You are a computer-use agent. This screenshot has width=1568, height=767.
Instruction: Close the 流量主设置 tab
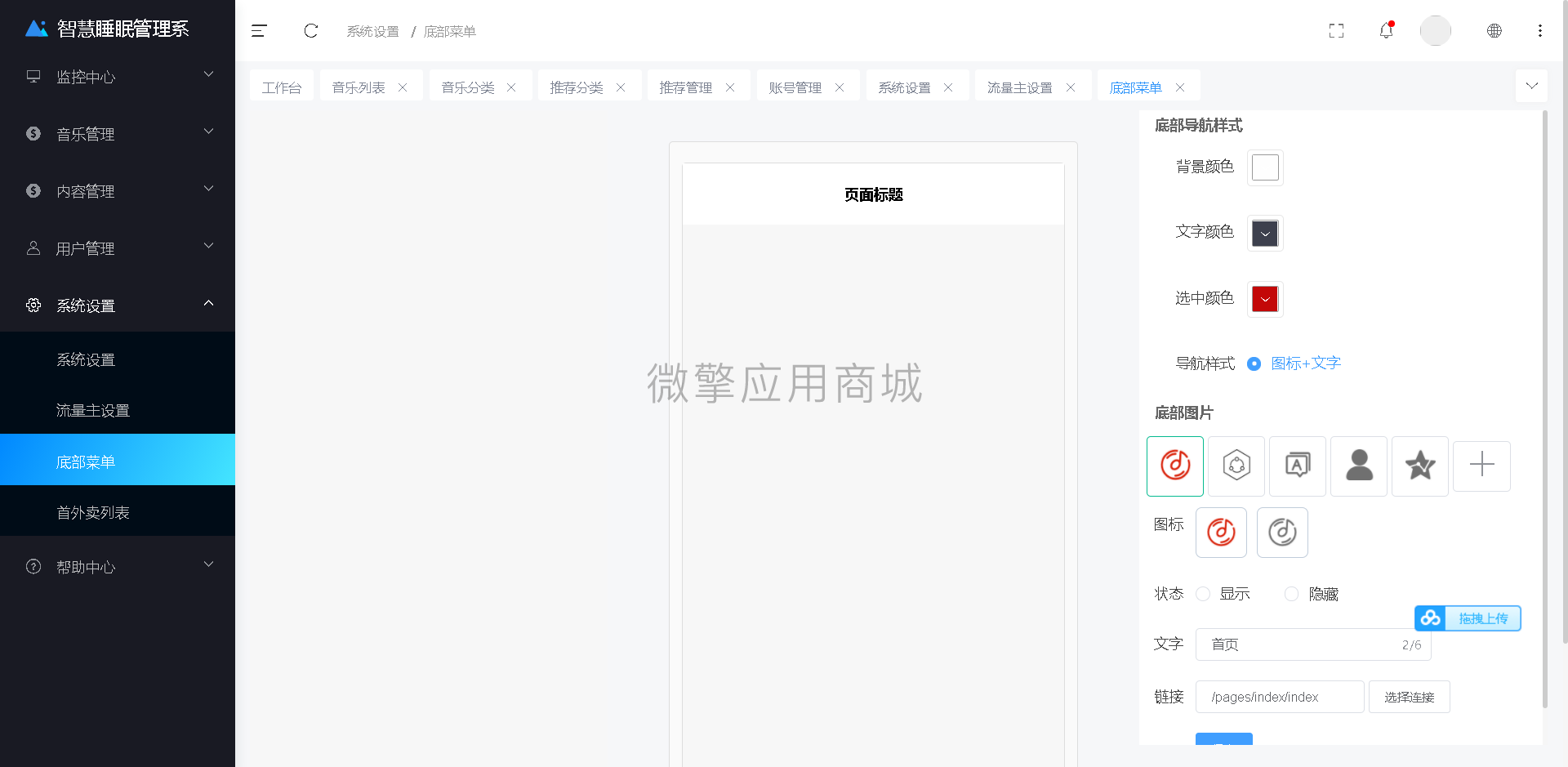pos(1071,87)
